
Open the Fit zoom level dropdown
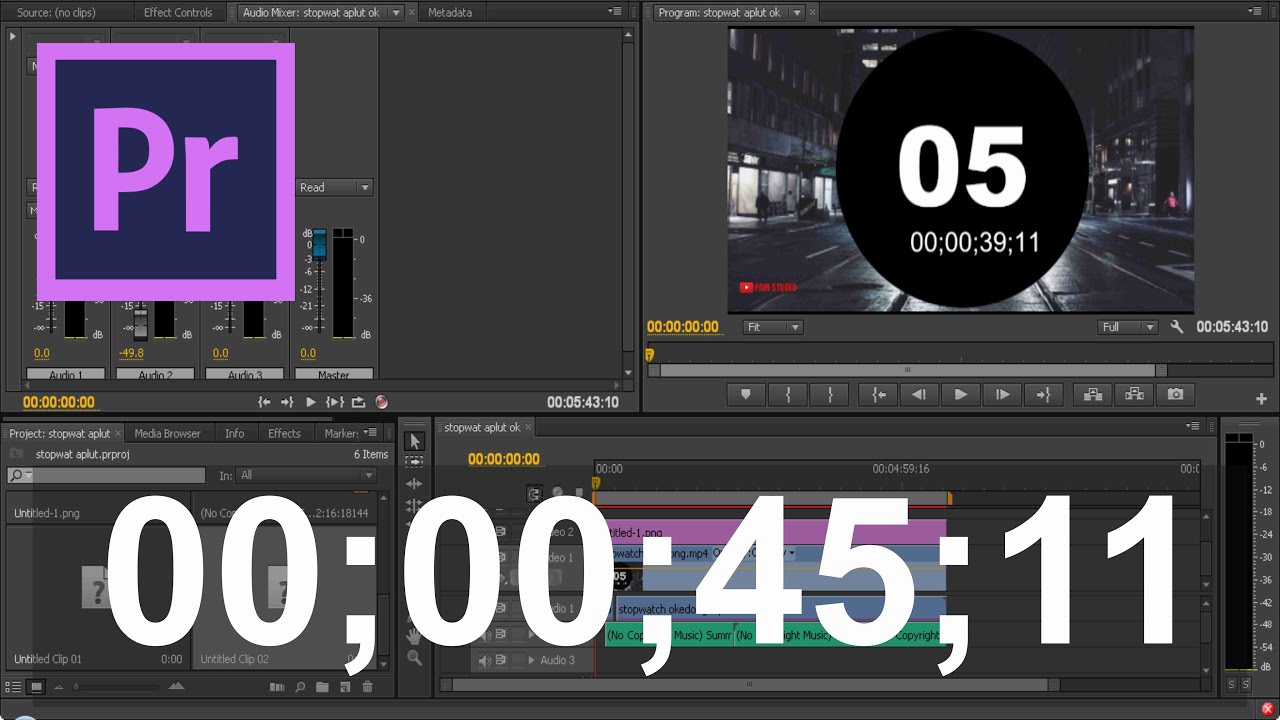(773, 327)
